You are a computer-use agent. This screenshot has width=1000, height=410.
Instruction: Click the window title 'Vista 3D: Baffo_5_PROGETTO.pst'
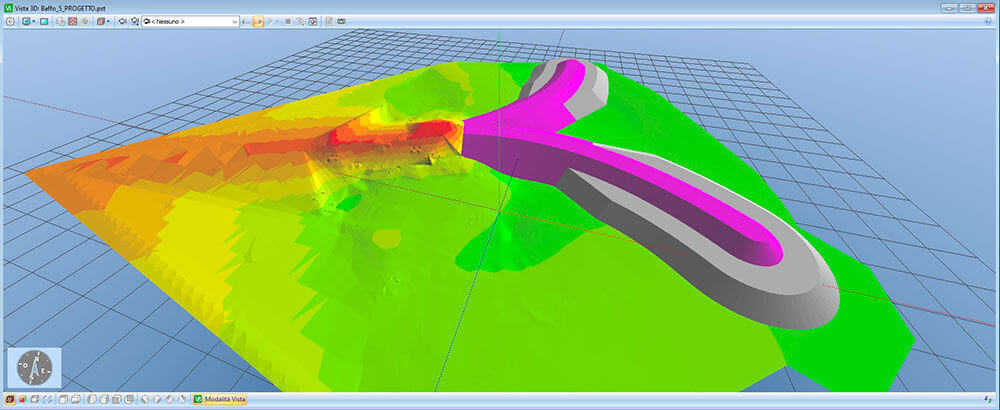click(x=62, y=7)
